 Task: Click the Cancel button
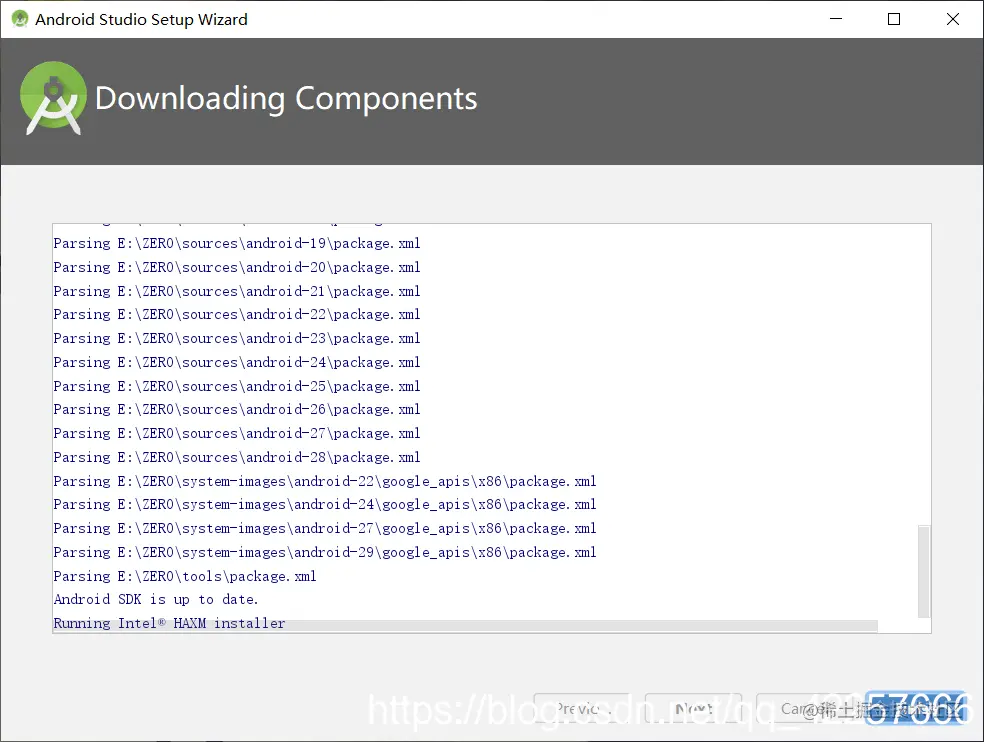pos(805,709)
